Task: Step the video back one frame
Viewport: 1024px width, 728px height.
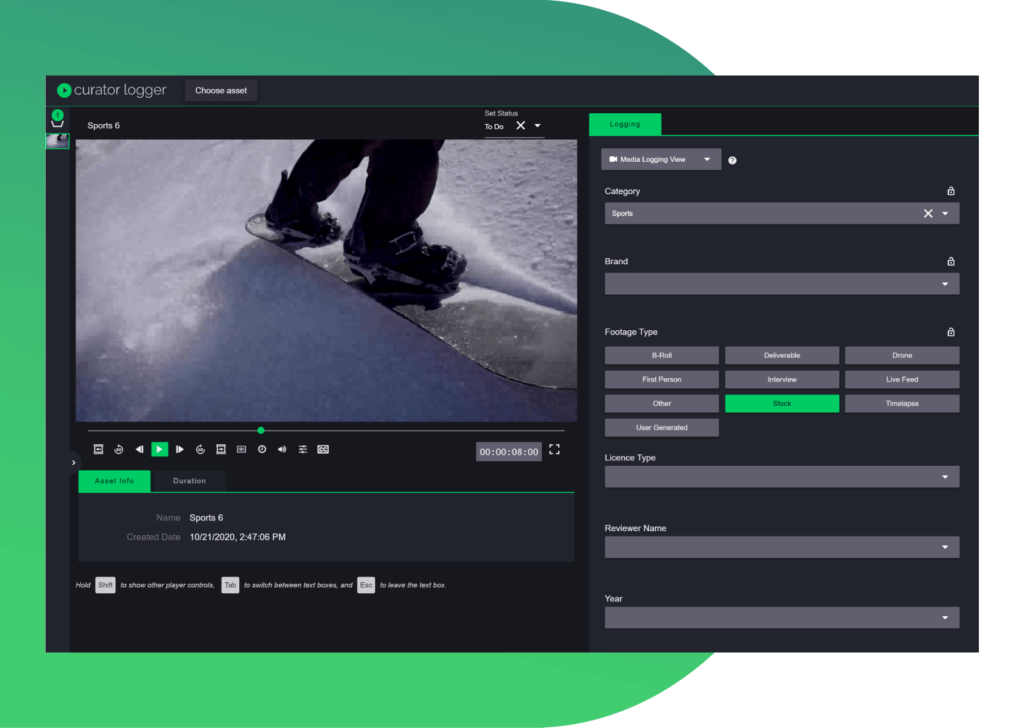Action: click(140, 449)
